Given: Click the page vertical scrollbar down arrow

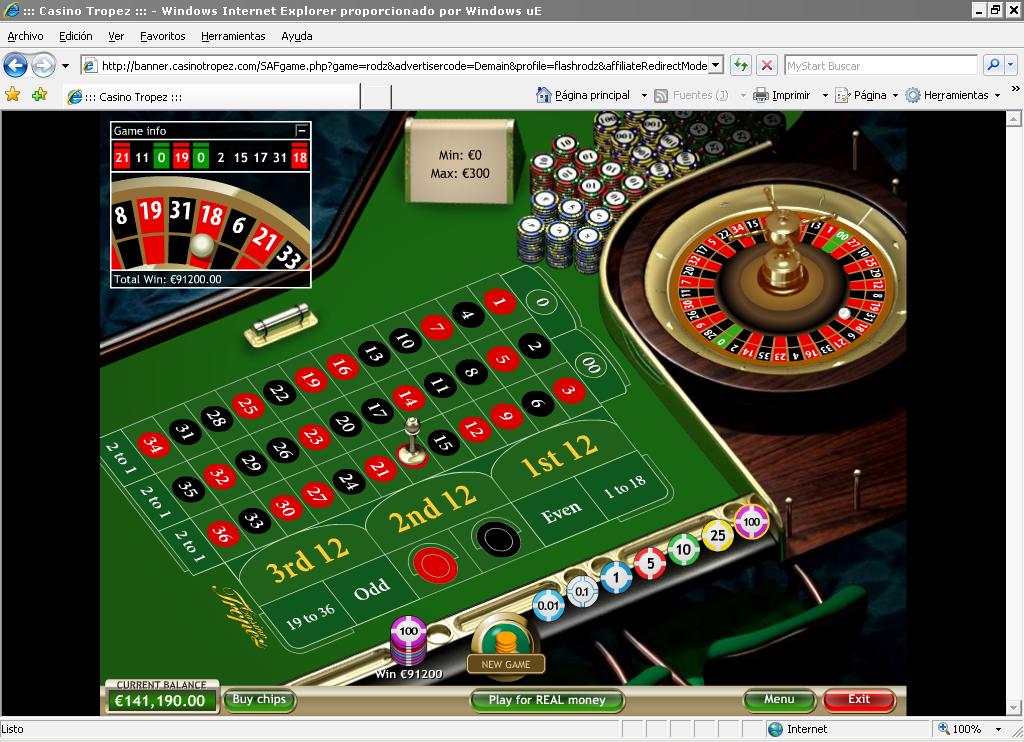Looking at the screenshot, I should tap(1014, 707).
